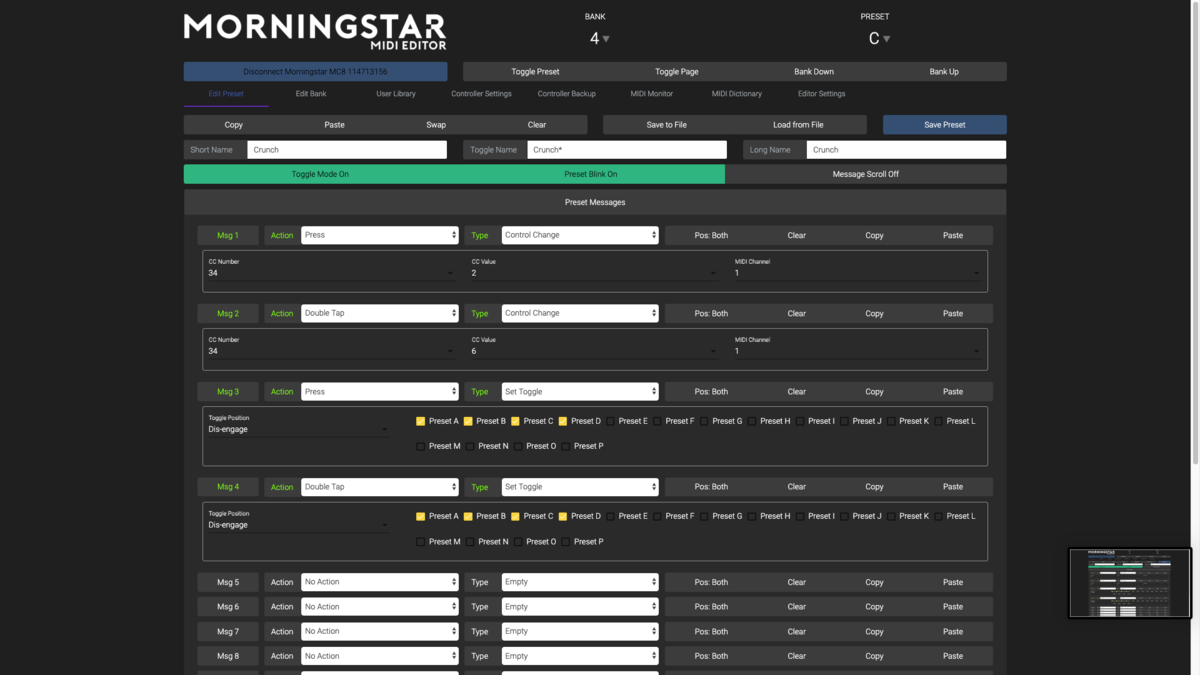Screen dimensions: 1200x675
Task: Turn off Preset Blink
Action: pos(590,174)
